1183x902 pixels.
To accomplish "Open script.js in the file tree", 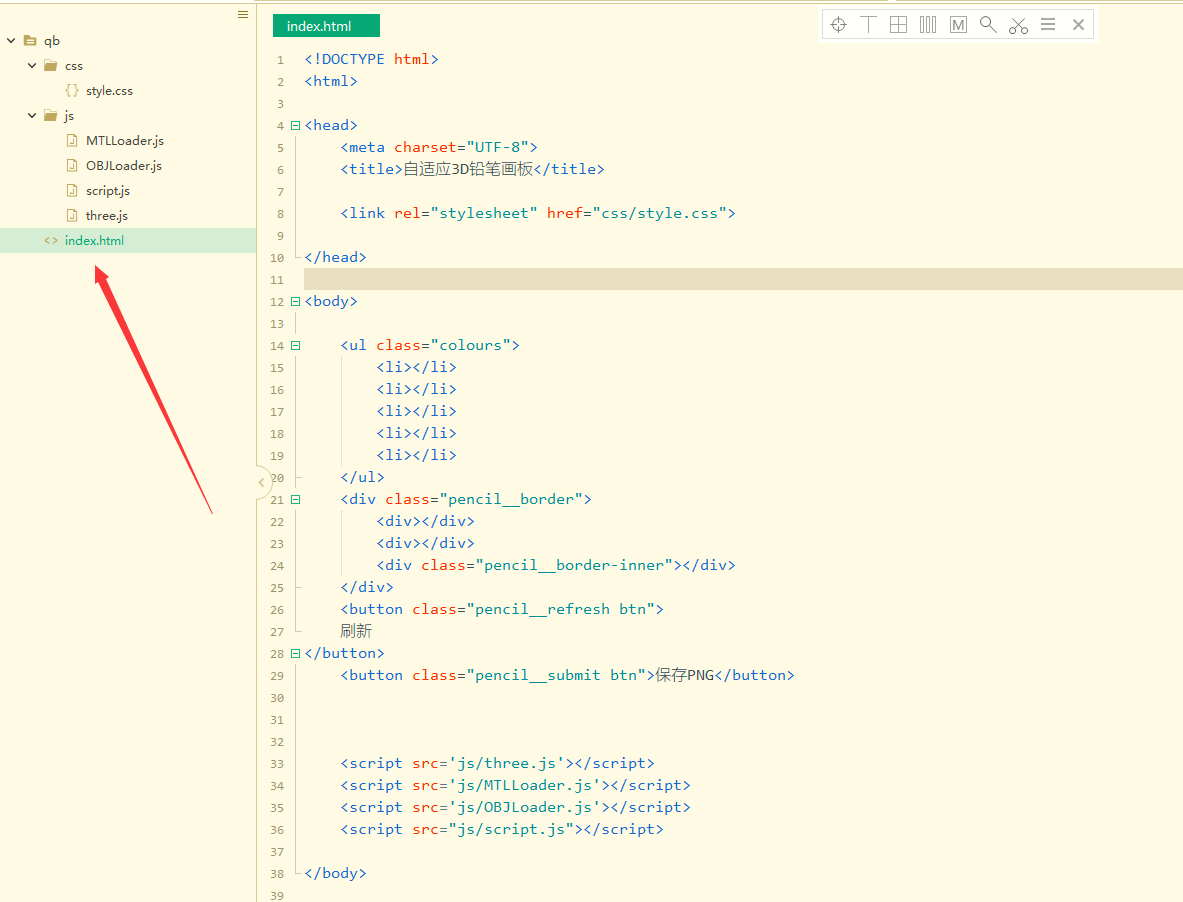I will tap(108, 191).
